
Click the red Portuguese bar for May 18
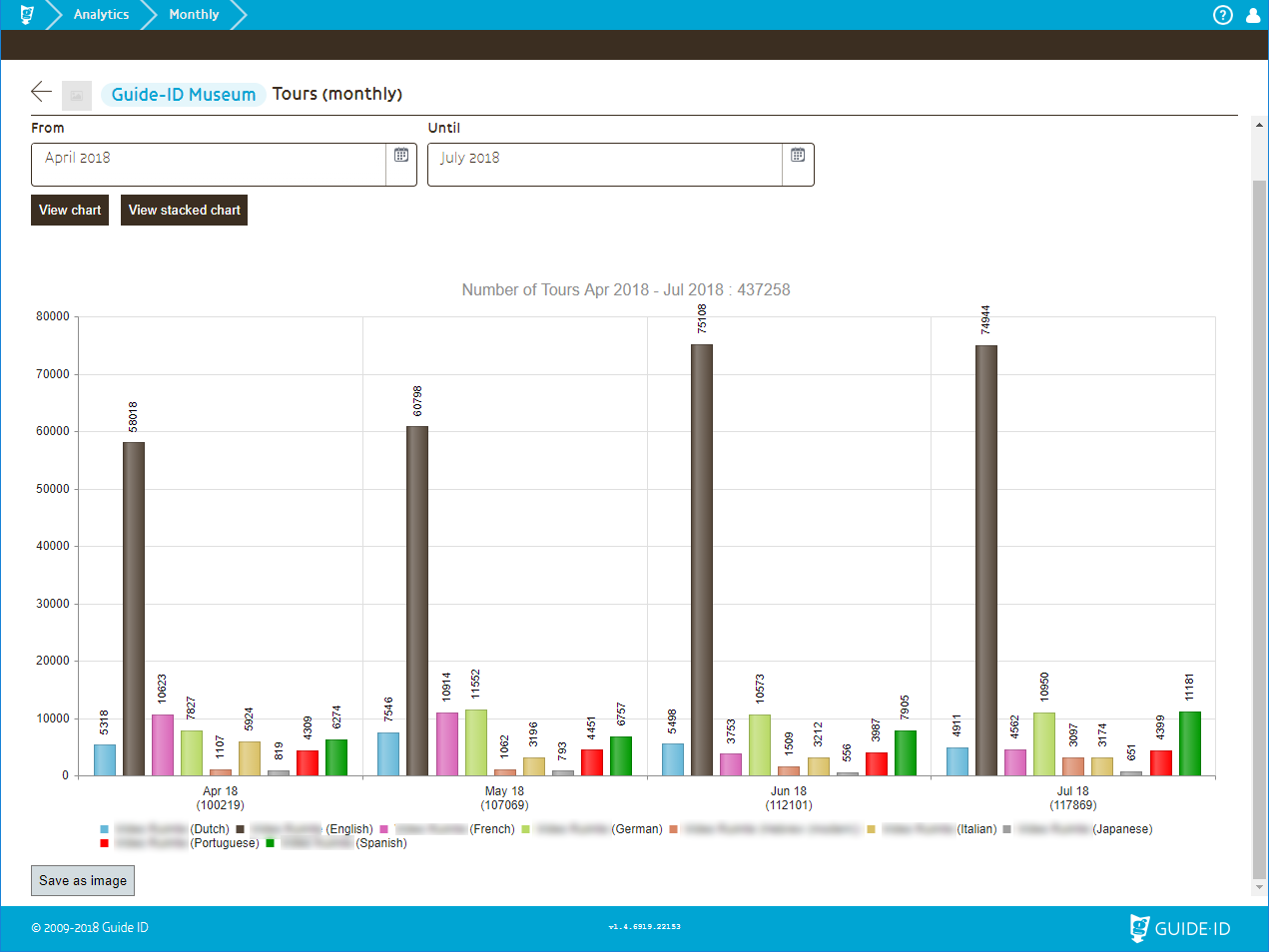592,762
